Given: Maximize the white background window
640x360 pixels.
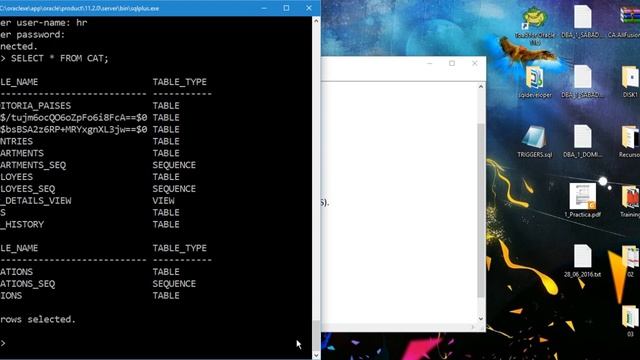Looking at the screenshot, I should 452,63.
